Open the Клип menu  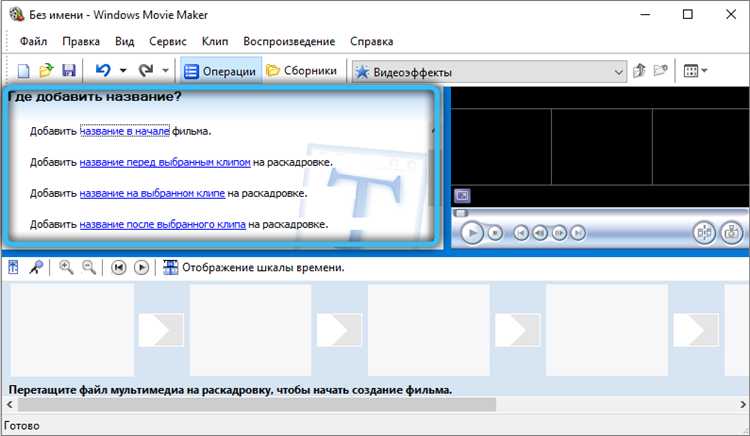click(x=215, y=42)
